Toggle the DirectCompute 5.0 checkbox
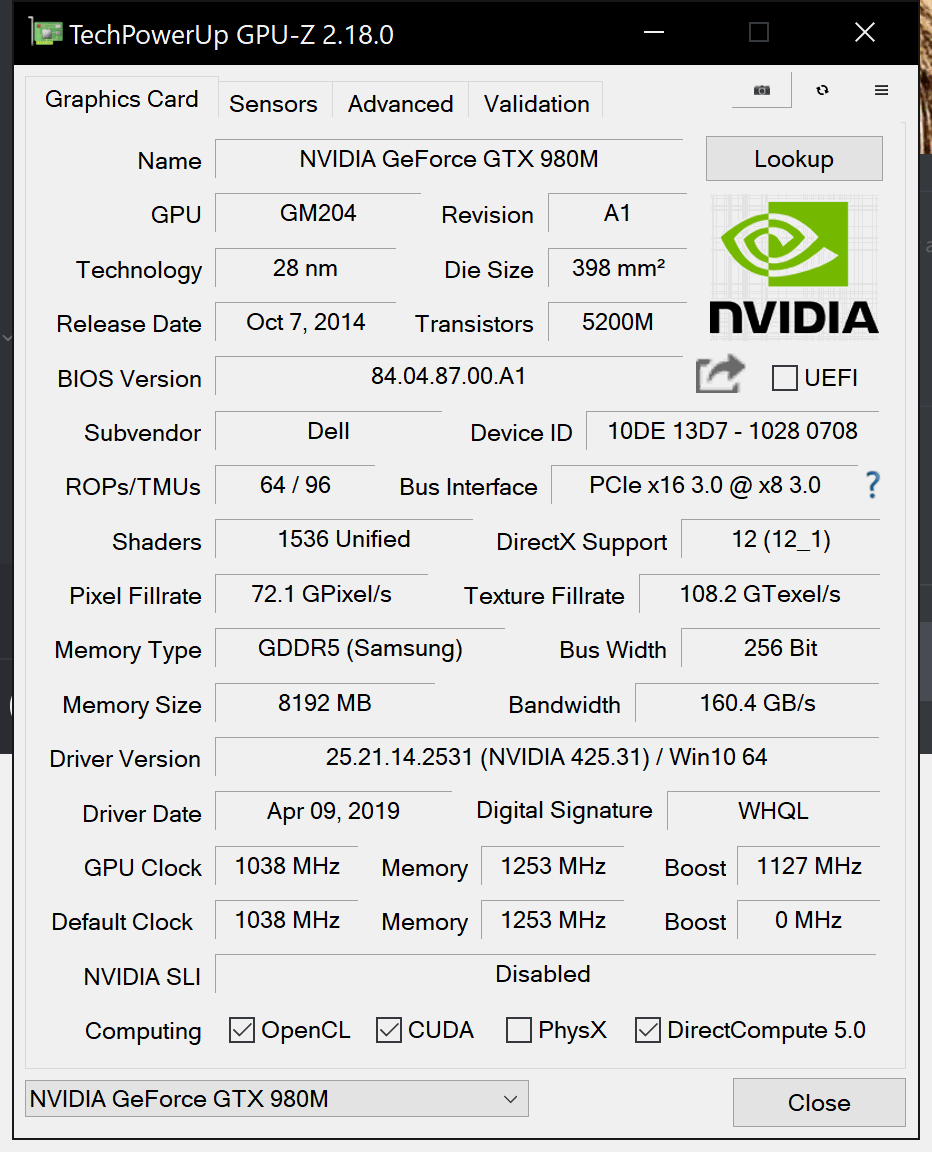Viewport: 932px width, 1152px height. [x=648, y=1030]
